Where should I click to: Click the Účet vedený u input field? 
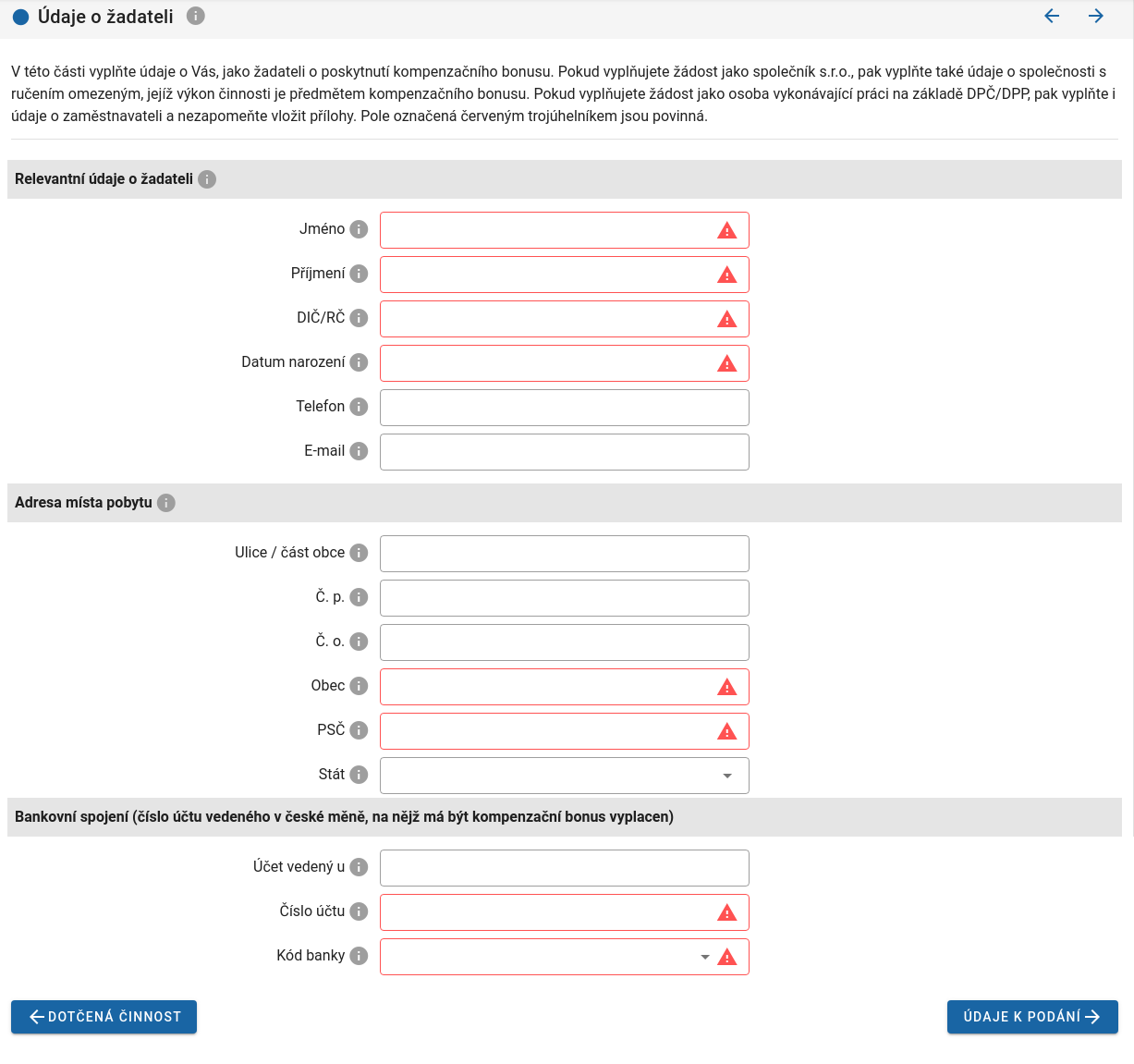[564, 868]
